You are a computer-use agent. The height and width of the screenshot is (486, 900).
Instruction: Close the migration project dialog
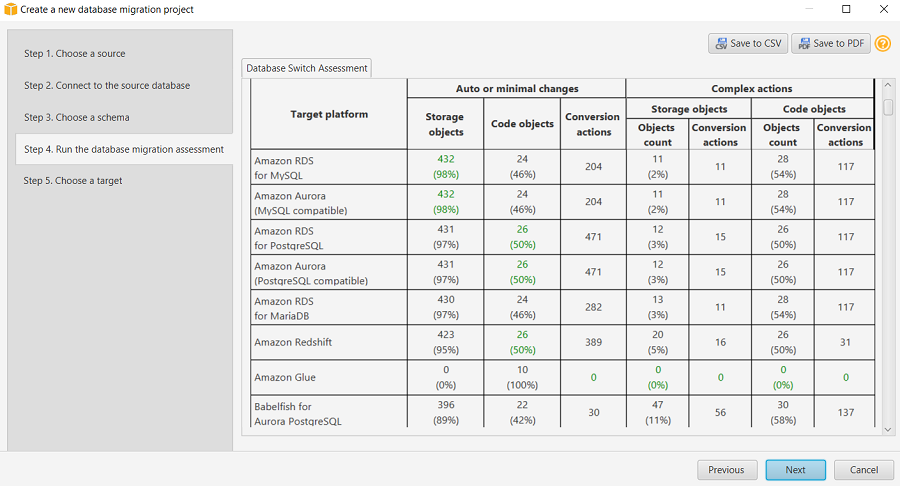pyautogui.click(x=881, y=10)
